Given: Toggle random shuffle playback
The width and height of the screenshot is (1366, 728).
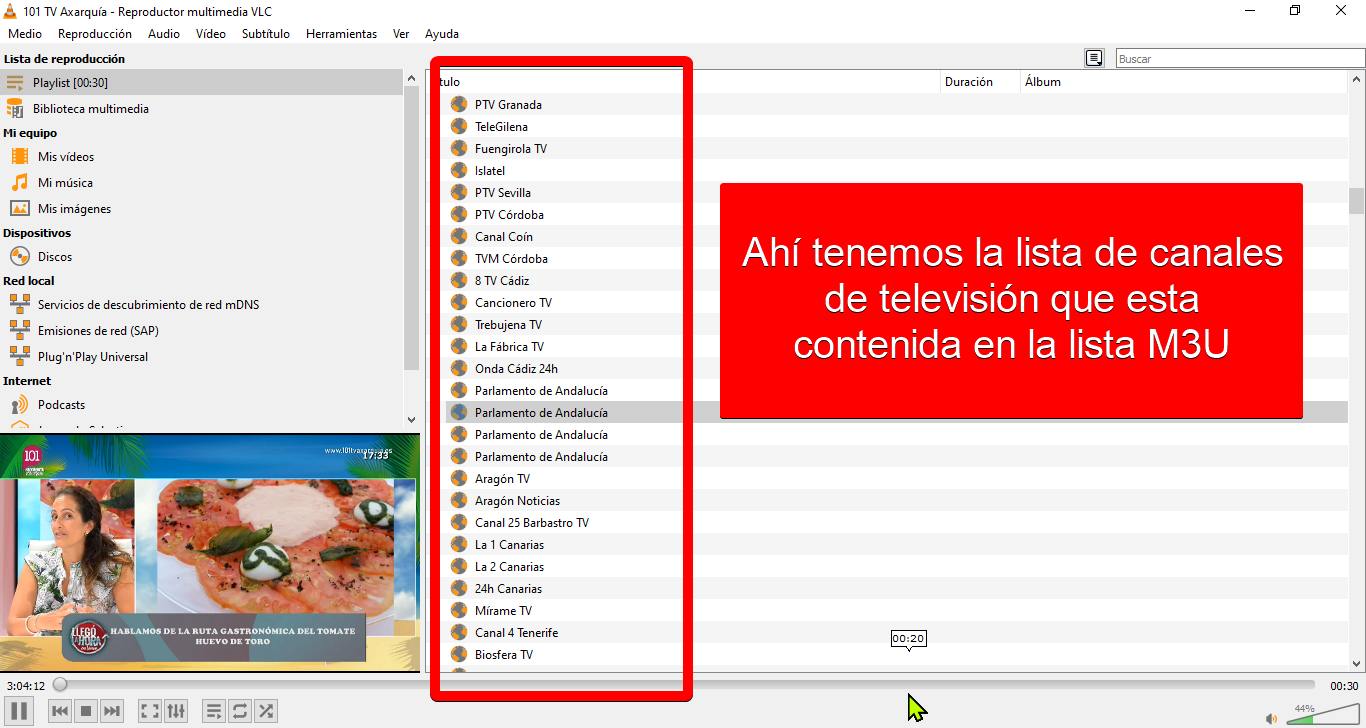Looking at the screenshot, I should tap(266, 711).
